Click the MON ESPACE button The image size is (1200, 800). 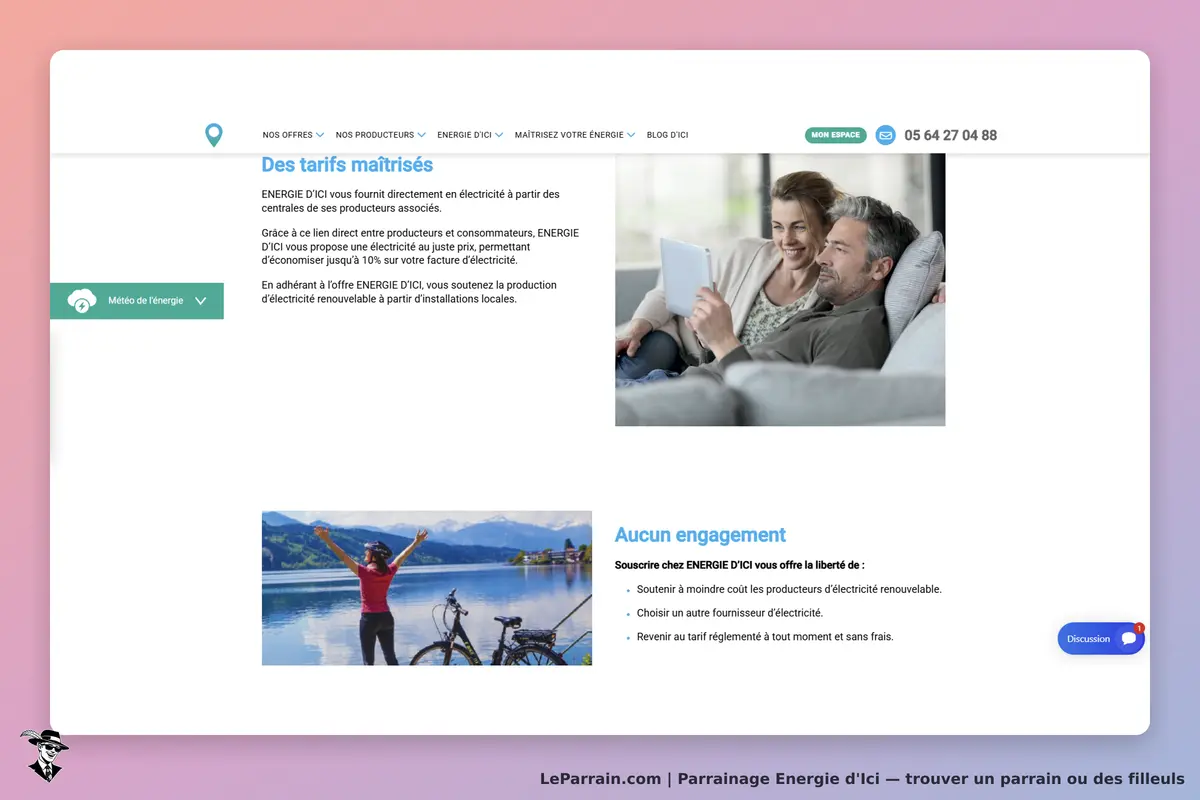835,135
